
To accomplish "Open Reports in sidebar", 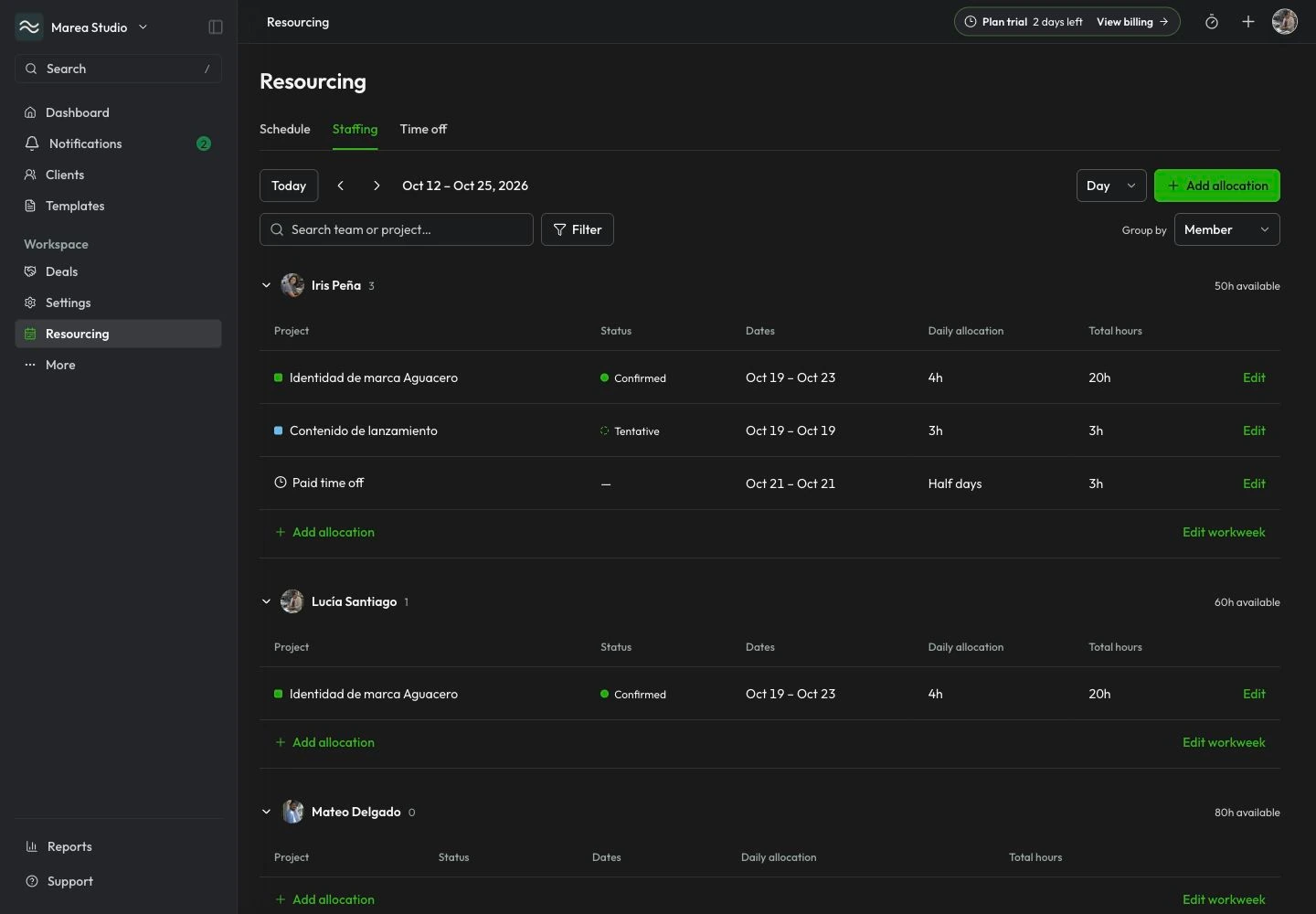I will (x=119, y=846).
